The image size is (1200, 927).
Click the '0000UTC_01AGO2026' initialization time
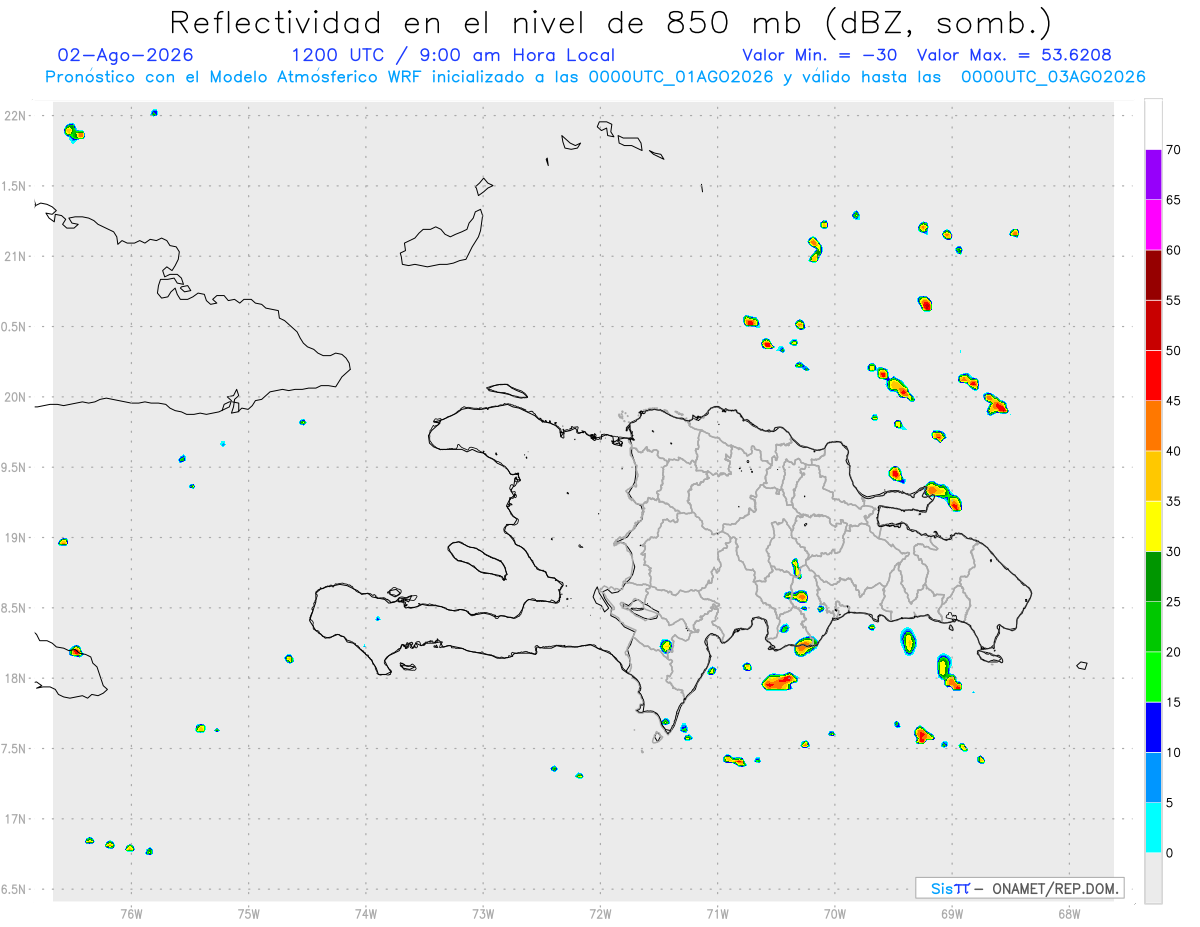pos(681,77)
